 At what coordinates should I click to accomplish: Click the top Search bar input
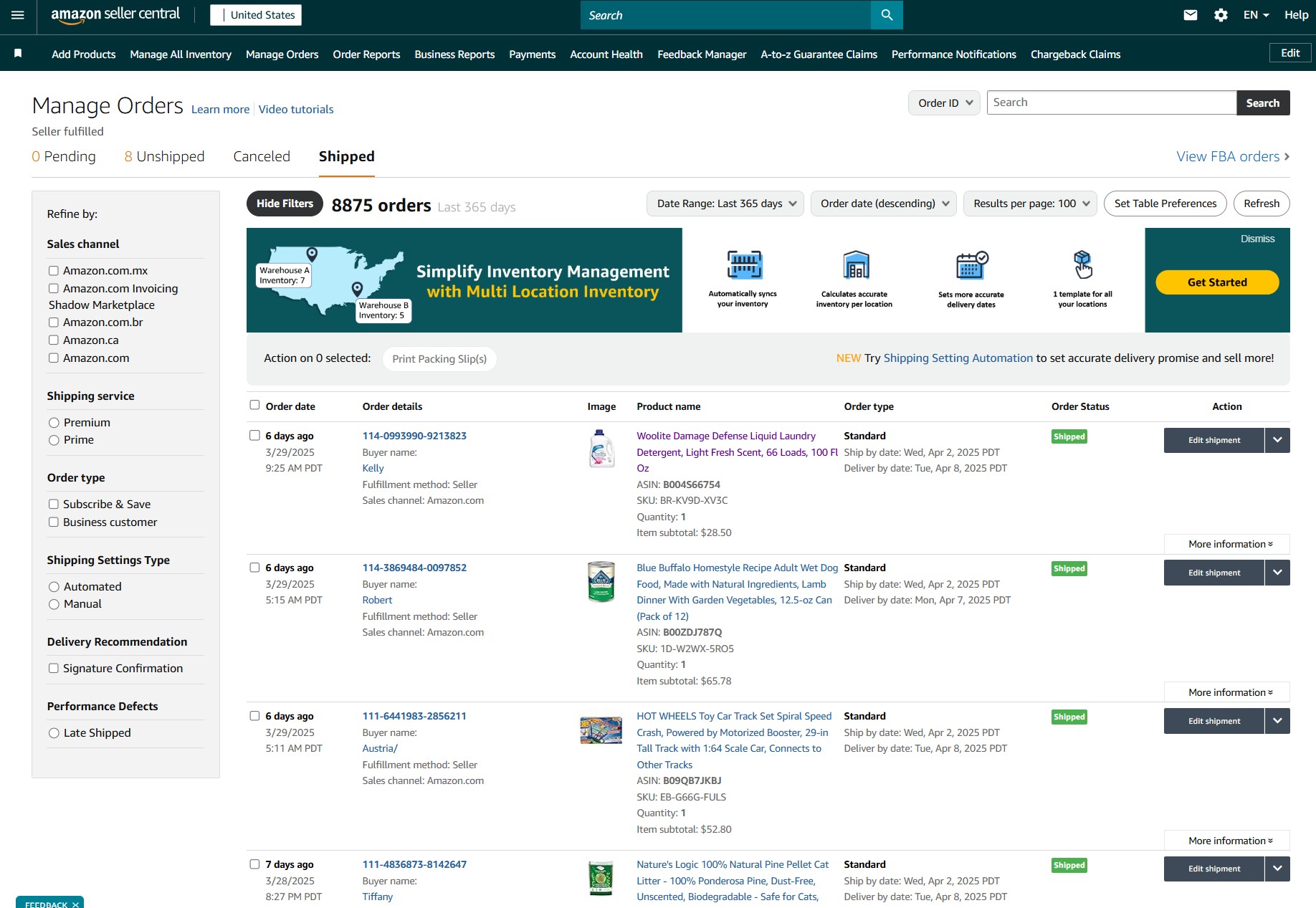point(725,15)
